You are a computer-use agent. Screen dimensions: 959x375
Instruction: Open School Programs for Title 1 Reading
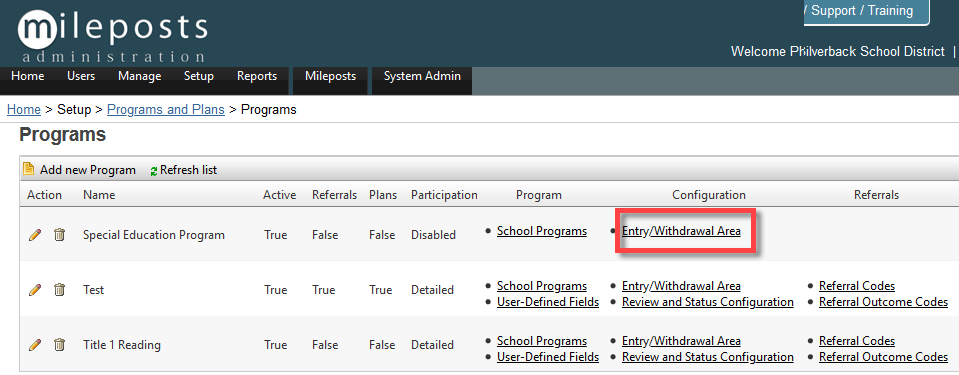point(542,341)
